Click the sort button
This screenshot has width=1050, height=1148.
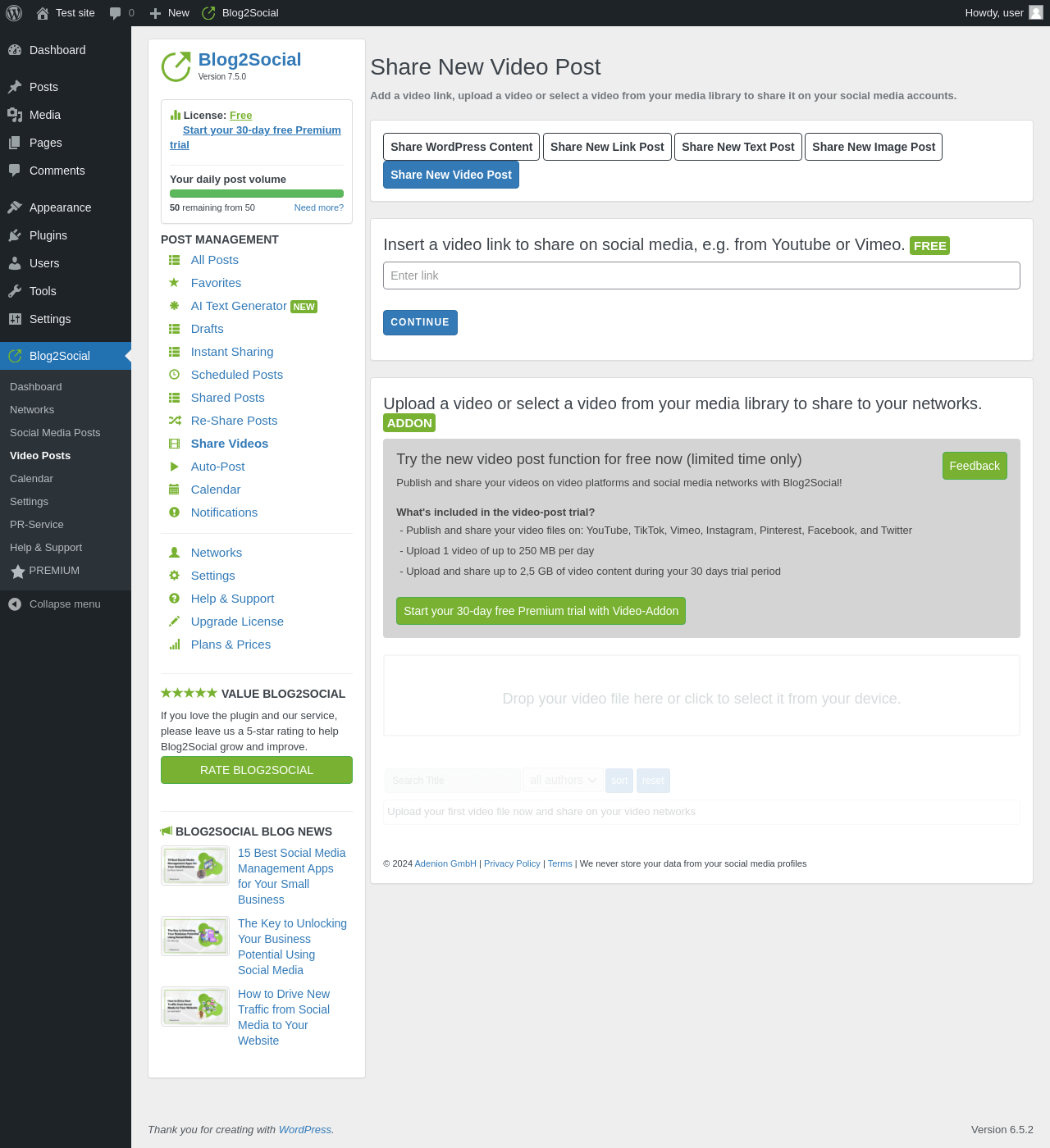click(619, 781)
